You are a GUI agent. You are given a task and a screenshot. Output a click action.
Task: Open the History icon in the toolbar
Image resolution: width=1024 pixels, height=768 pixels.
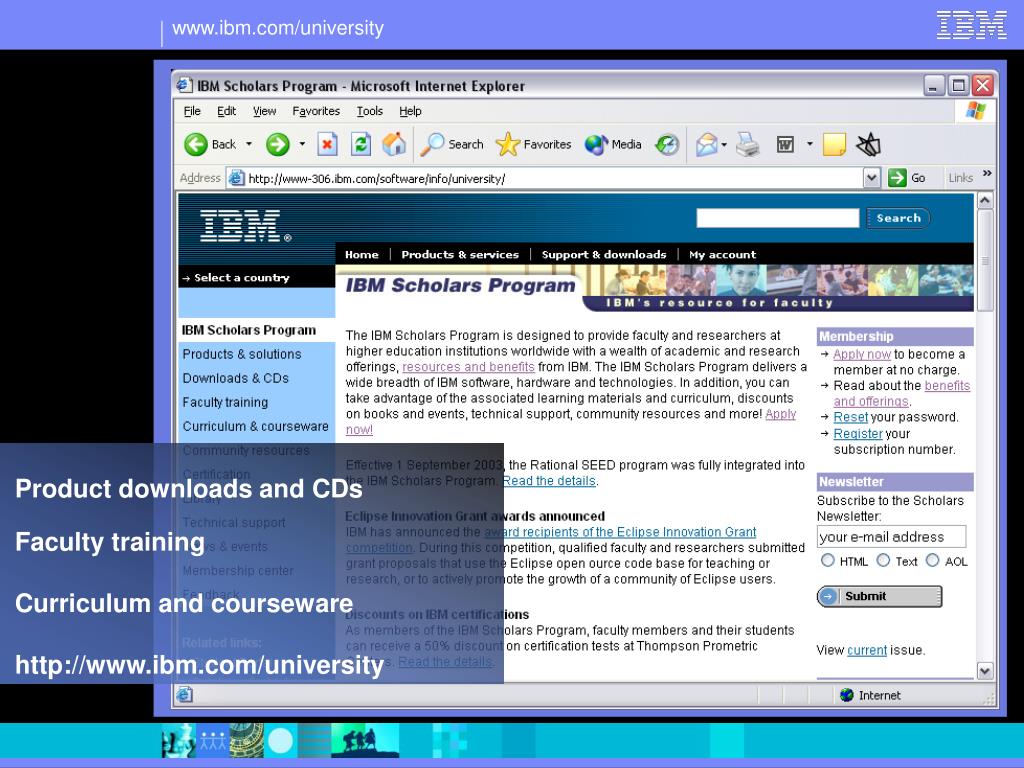tap(667, 144)
